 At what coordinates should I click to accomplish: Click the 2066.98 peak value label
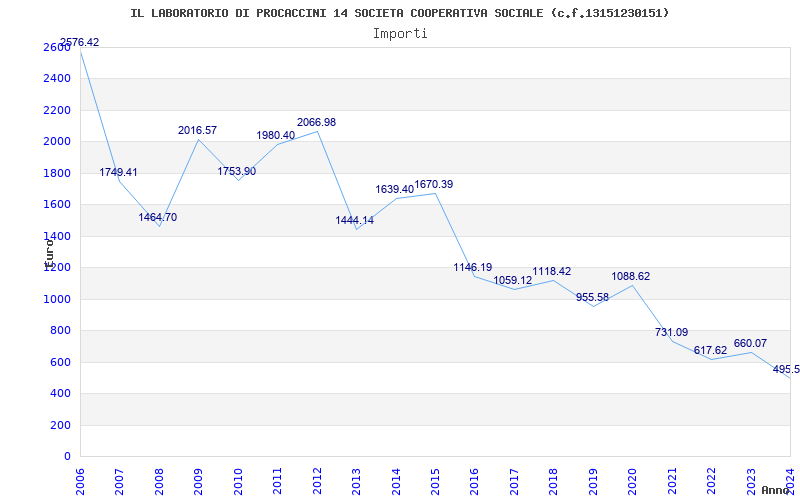click(316, 122)
